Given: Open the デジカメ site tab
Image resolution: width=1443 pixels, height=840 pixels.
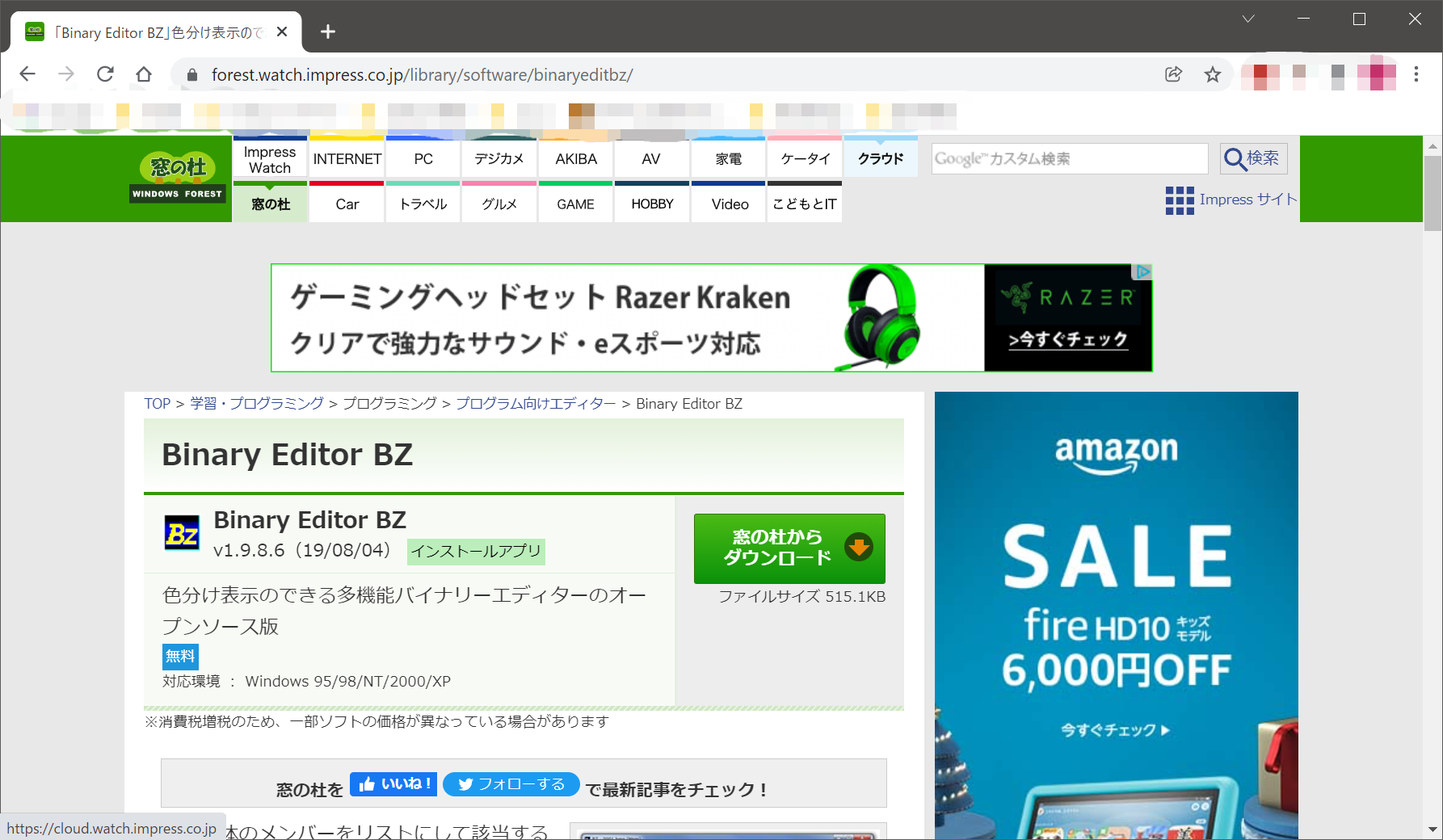Looking at the screenshot, I should 499,159.
